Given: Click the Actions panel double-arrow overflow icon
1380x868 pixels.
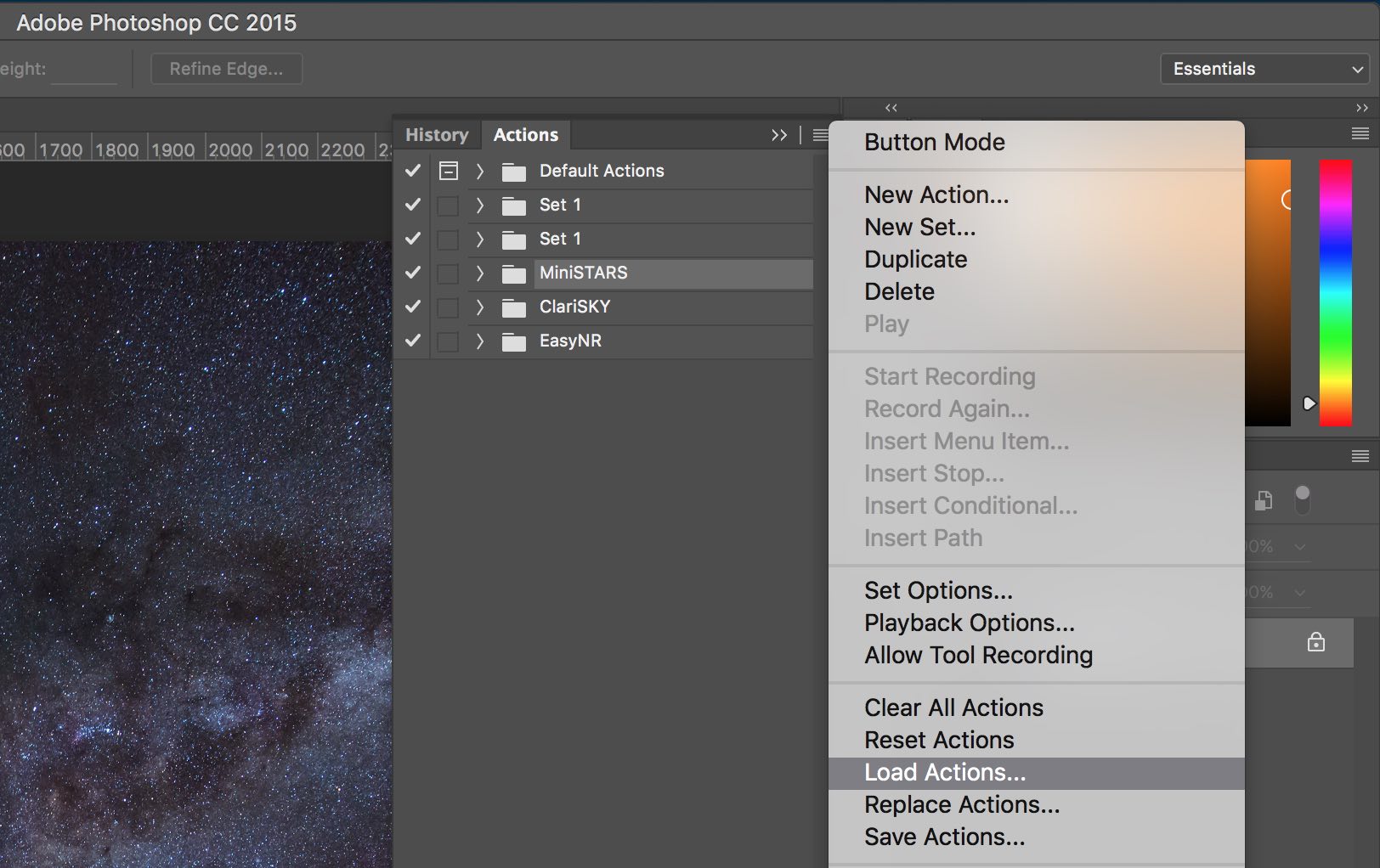Looking at the screenshot, I should point(778,135).
